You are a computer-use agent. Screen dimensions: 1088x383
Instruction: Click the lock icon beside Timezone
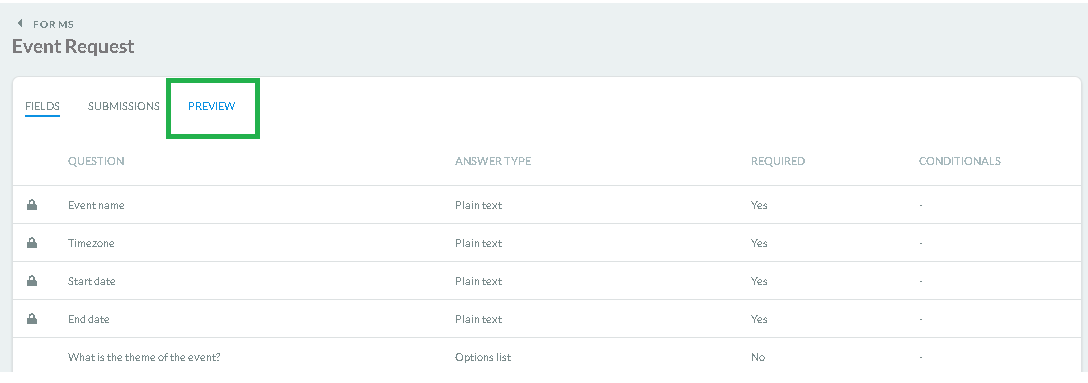[x=31, y=243]
